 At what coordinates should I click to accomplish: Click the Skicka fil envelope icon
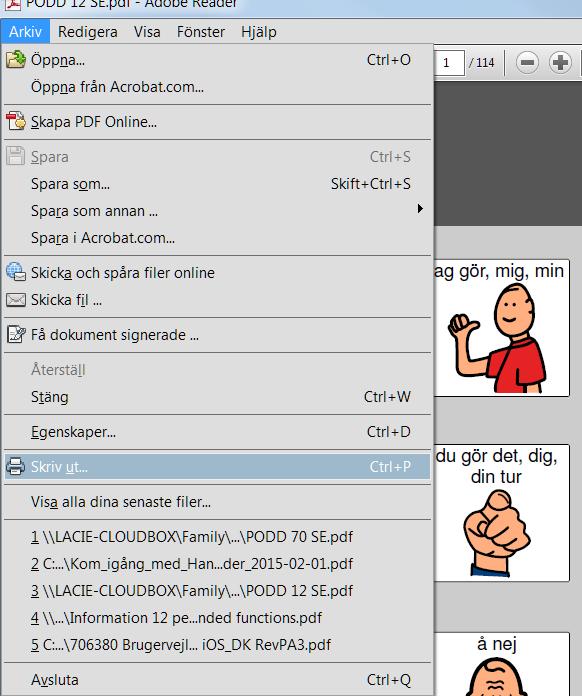coord(16,300)
